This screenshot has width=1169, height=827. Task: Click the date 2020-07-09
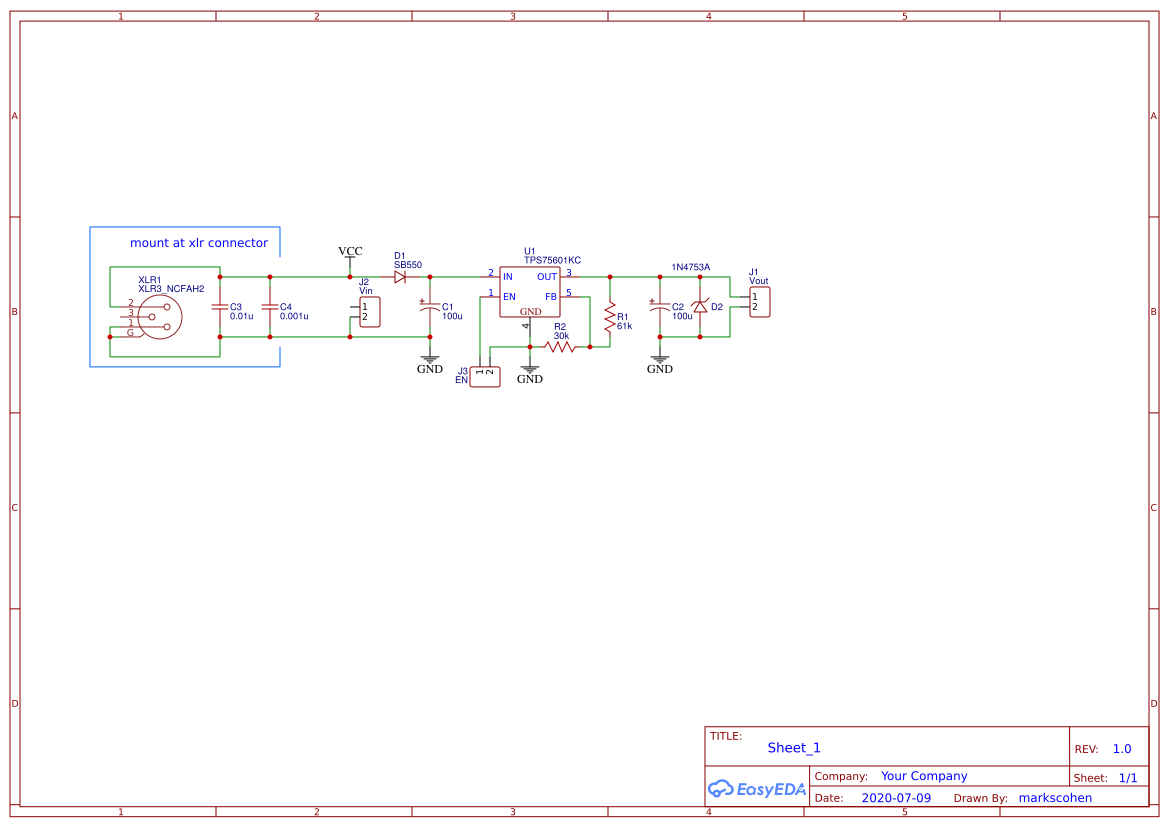pyautogui.click(x=896, y=798)
